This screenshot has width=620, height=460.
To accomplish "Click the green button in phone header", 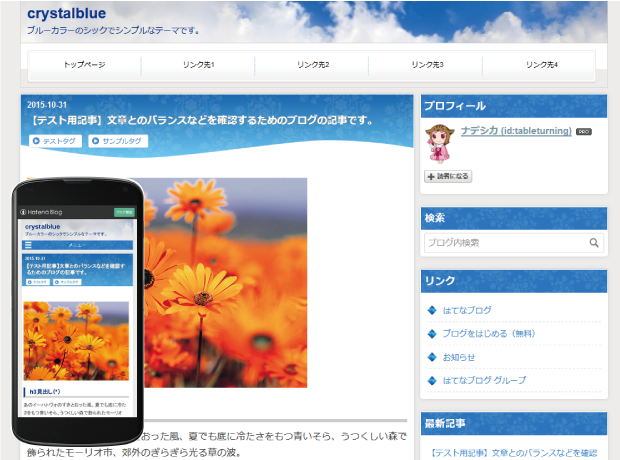I will click(124, 212).
